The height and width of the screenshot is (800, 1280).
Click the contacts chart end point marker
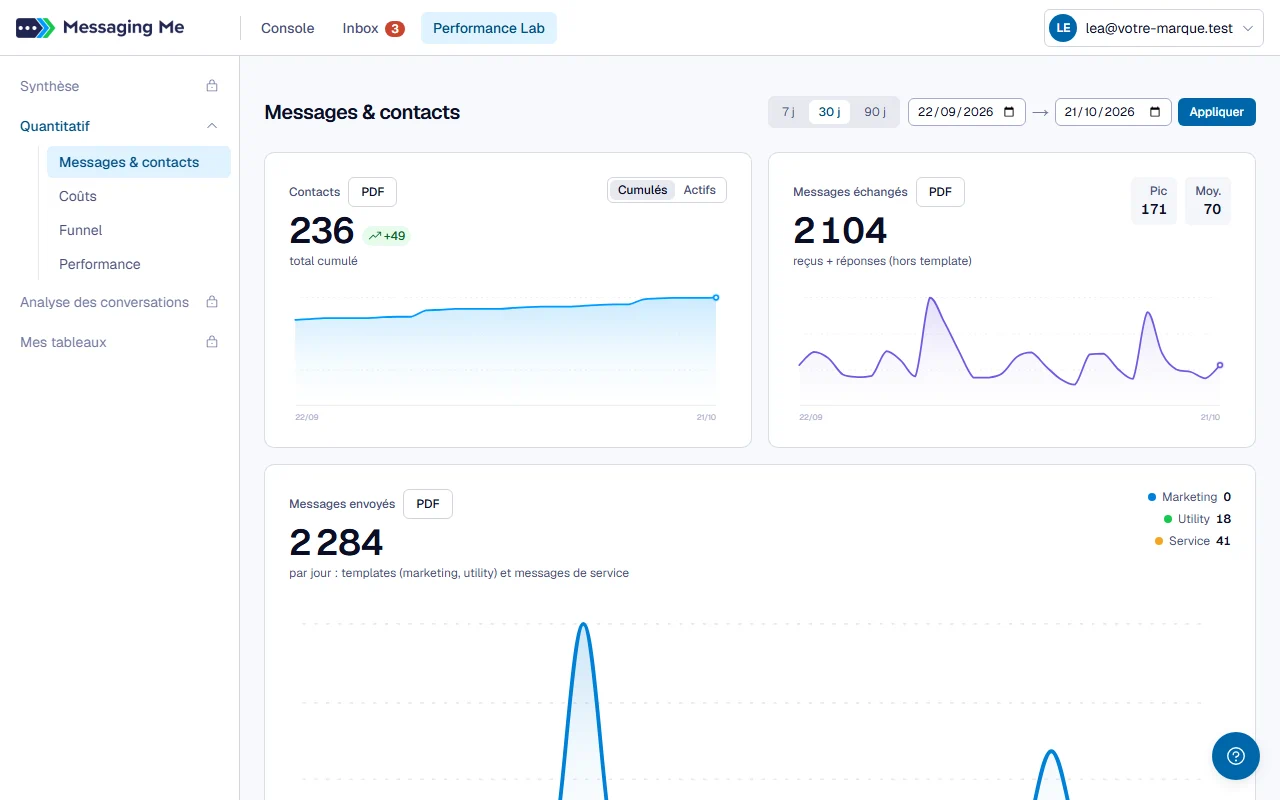click(716, 297)
